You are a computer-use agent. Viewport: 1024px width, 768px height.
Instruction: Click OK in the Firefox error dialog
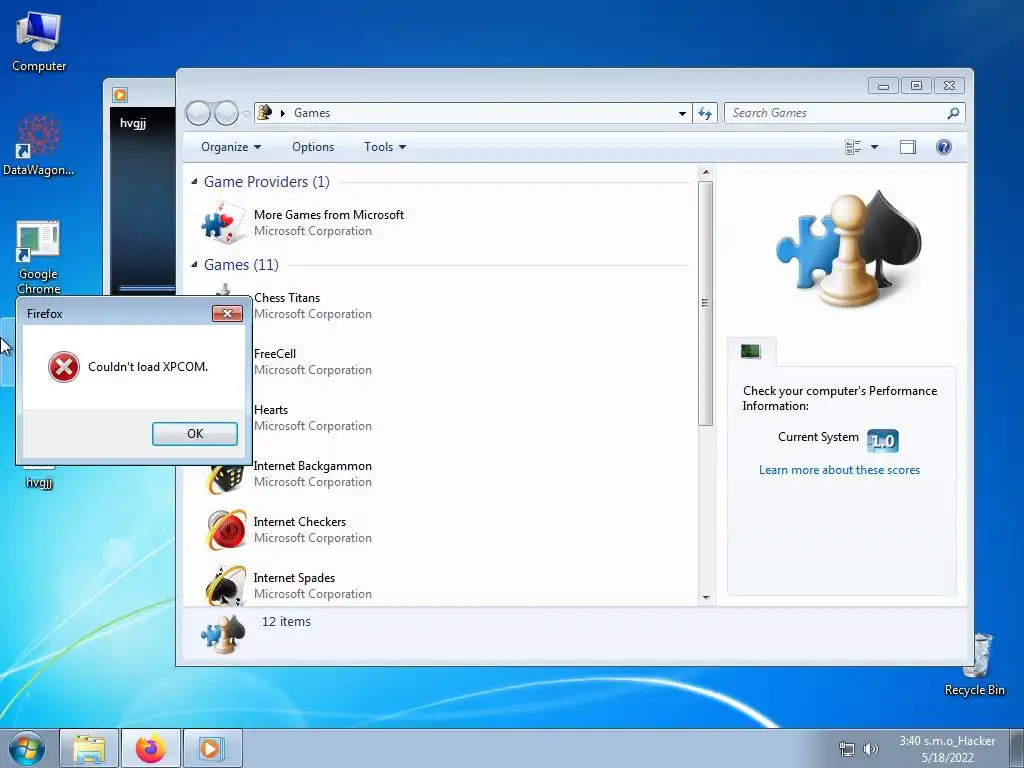tap(195, 434)
